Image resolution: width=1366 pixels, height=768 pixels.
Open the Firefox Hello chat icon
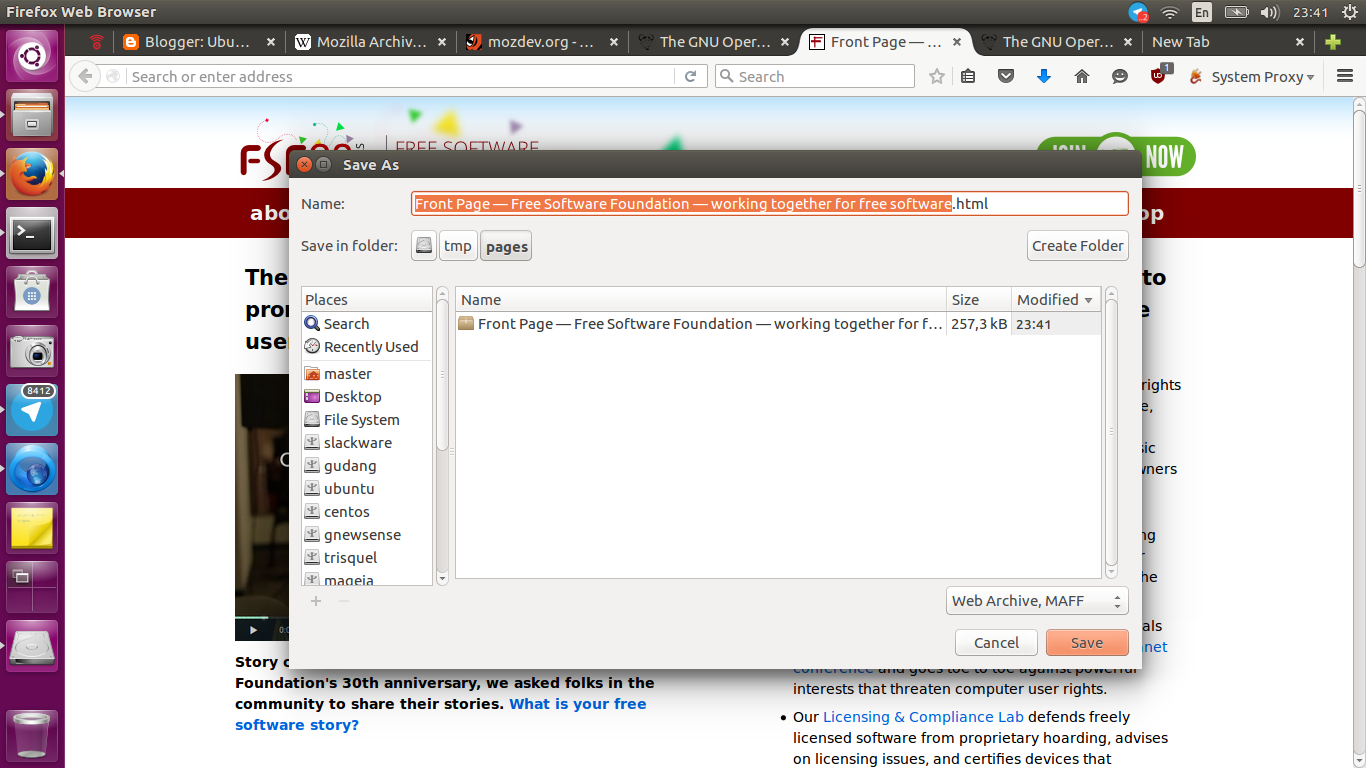point(1119,76)
